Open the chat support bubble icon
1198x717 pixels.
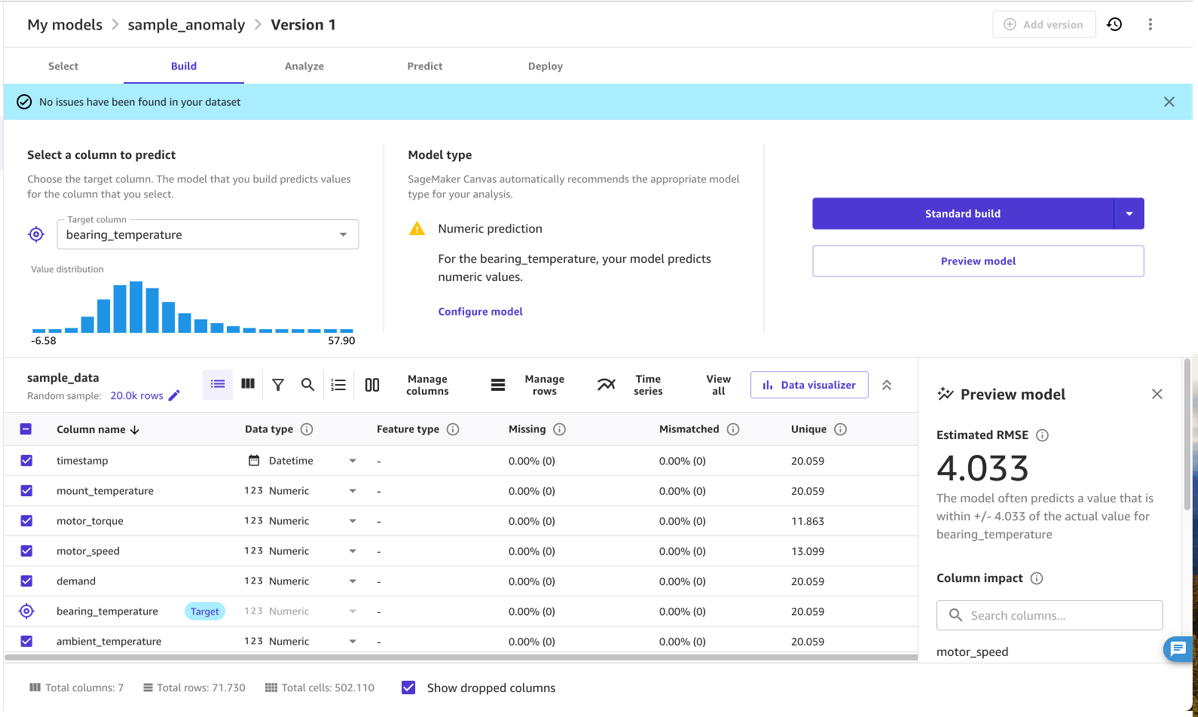point(1178,649)
